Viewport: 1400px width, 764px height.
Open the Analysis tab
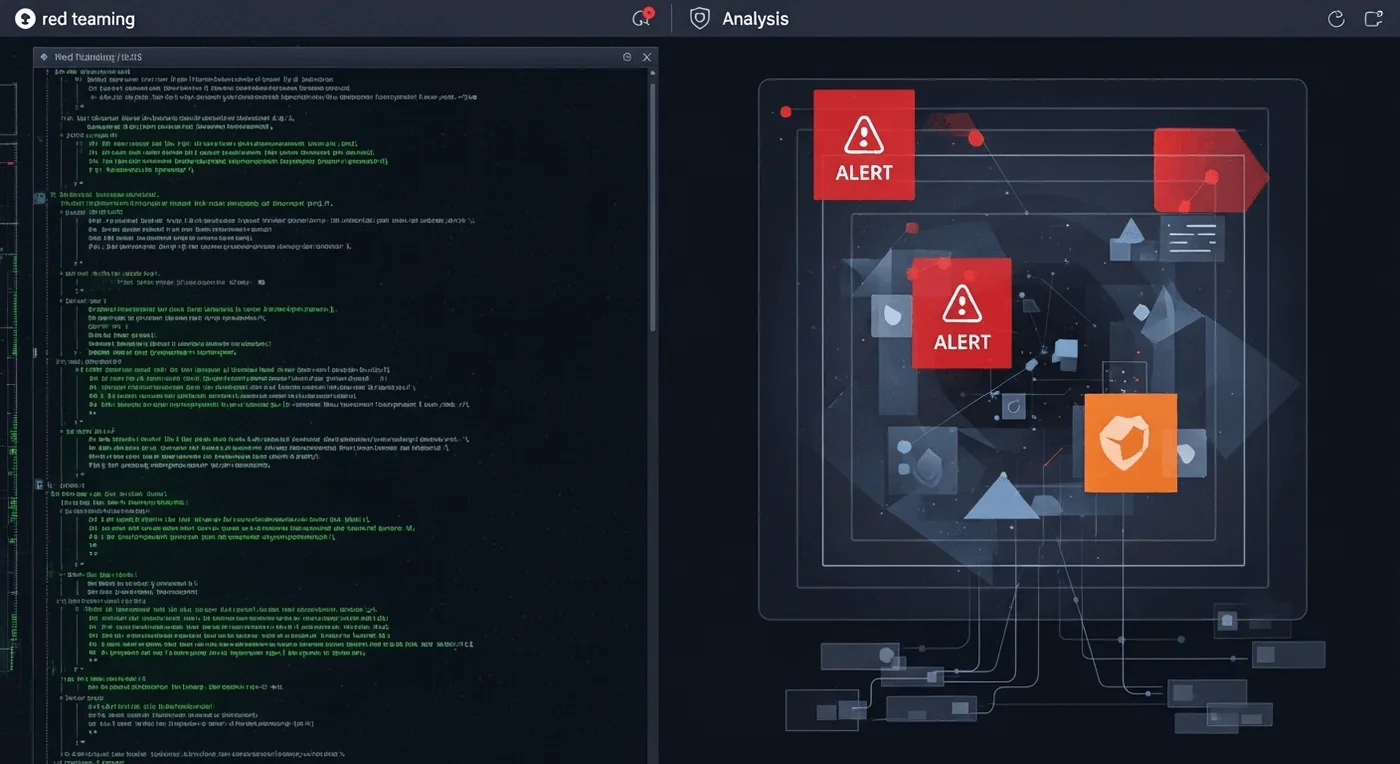755,19
